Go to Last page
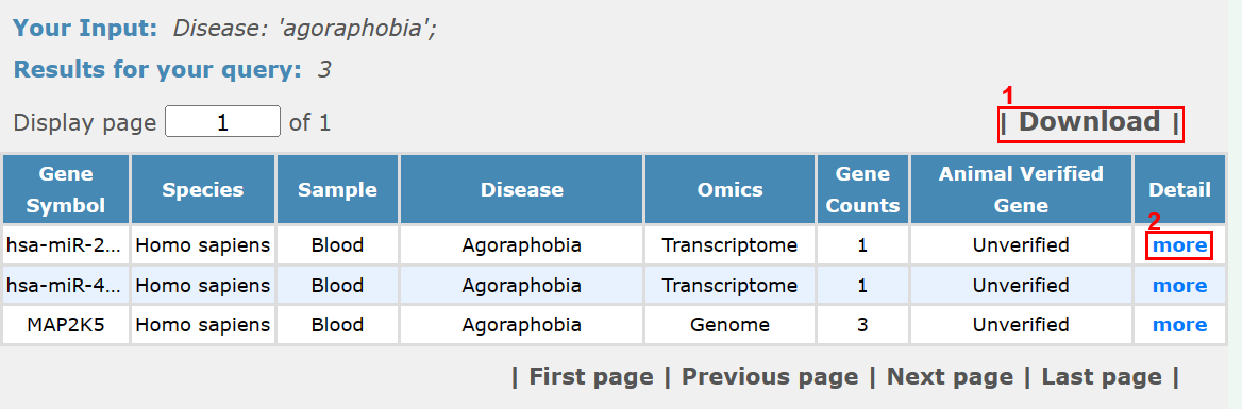 pos(1101,377)
